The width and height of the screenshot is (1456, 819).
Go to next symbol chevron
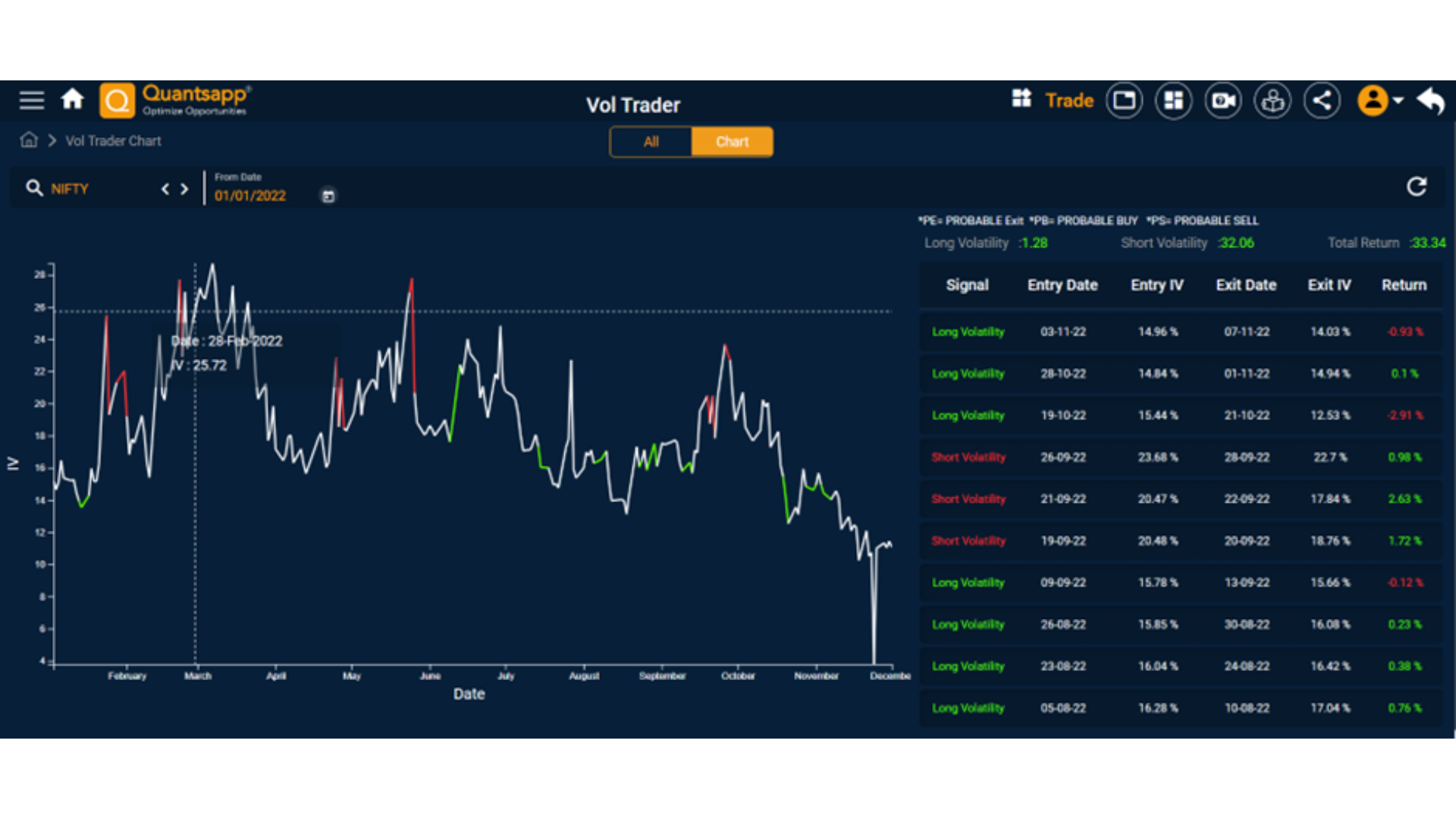pyautogui.click(x=184, y=189)
